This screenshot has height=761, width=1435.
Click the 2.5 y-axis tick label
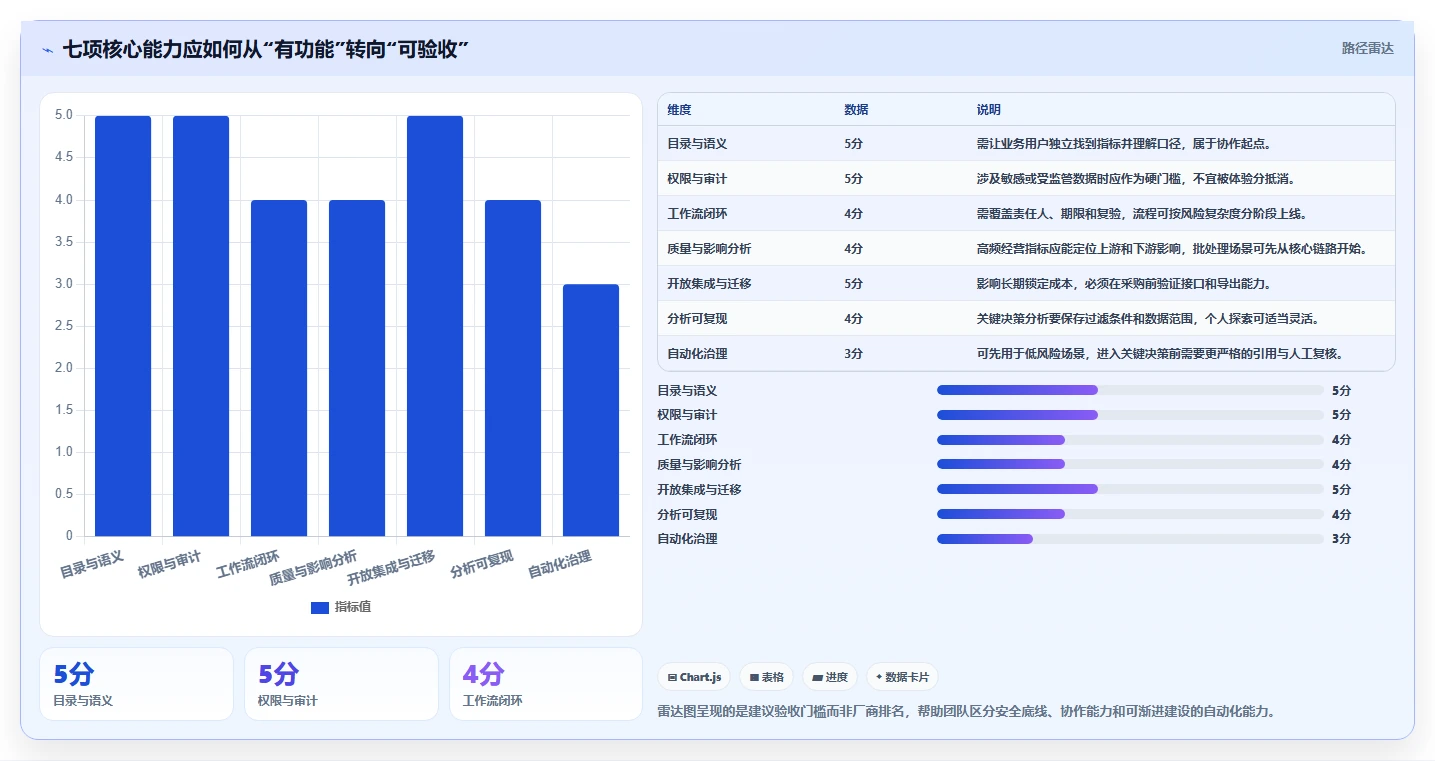coord(63,326)
